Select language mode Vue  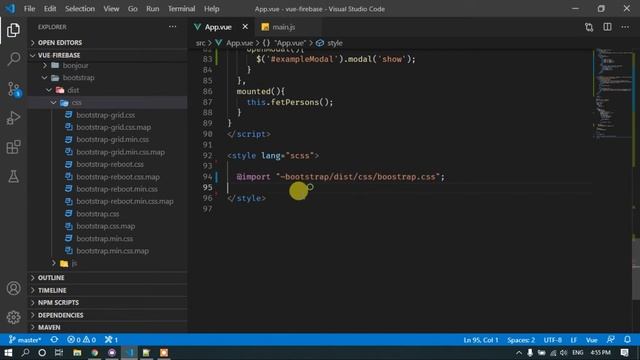pyautogui.click(x=592, y=340)
